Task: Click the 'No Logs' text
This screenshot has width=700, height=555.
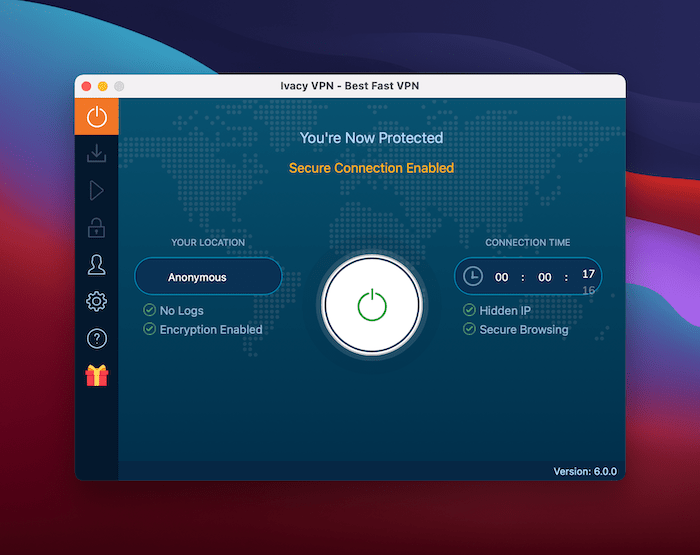Action: [x=182, y=310]
